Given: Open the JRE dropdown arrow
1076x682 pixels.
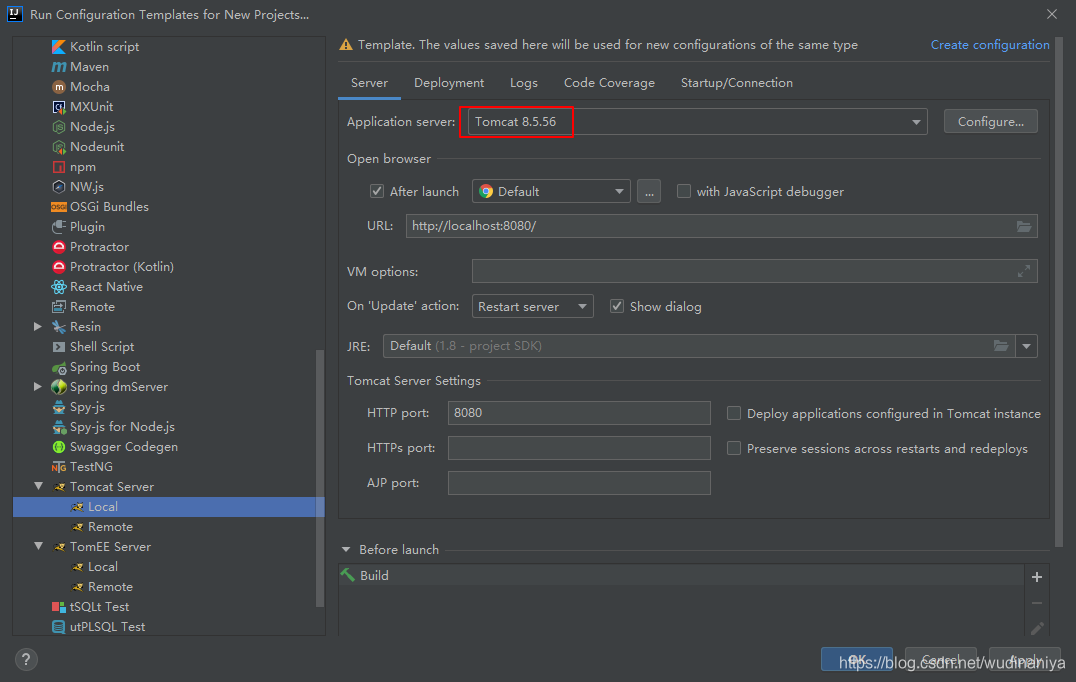Looking at the screenshot, I should click(x=1027, y=346).
